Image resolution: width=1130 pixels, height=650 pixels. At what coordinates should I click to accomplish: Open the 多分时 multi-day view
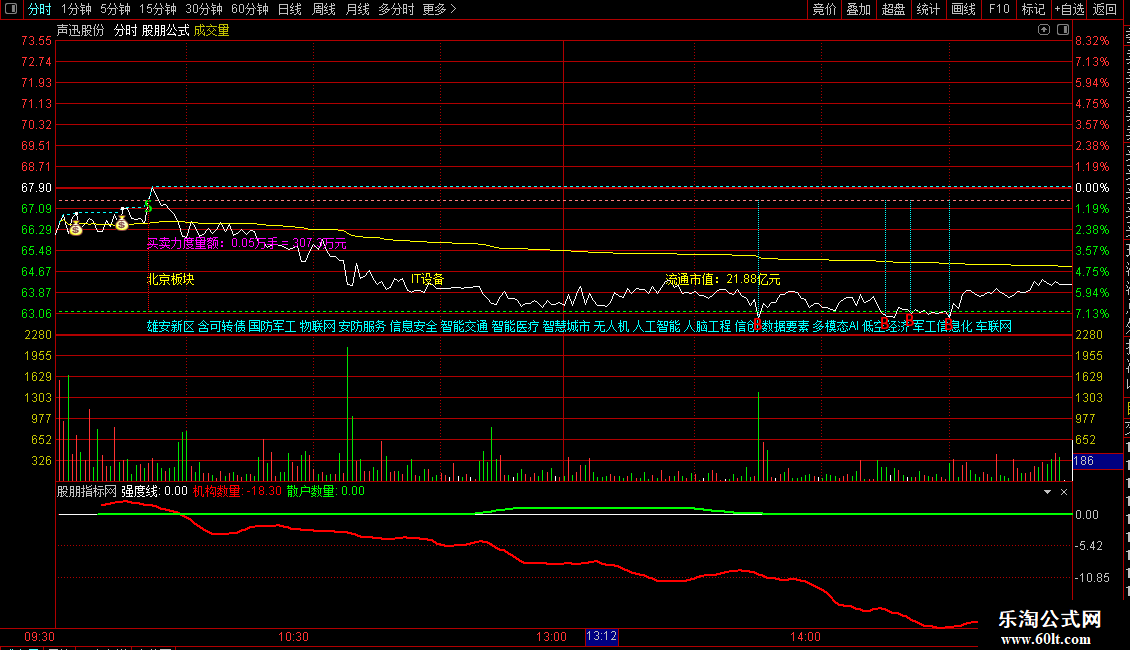(396, 9)
